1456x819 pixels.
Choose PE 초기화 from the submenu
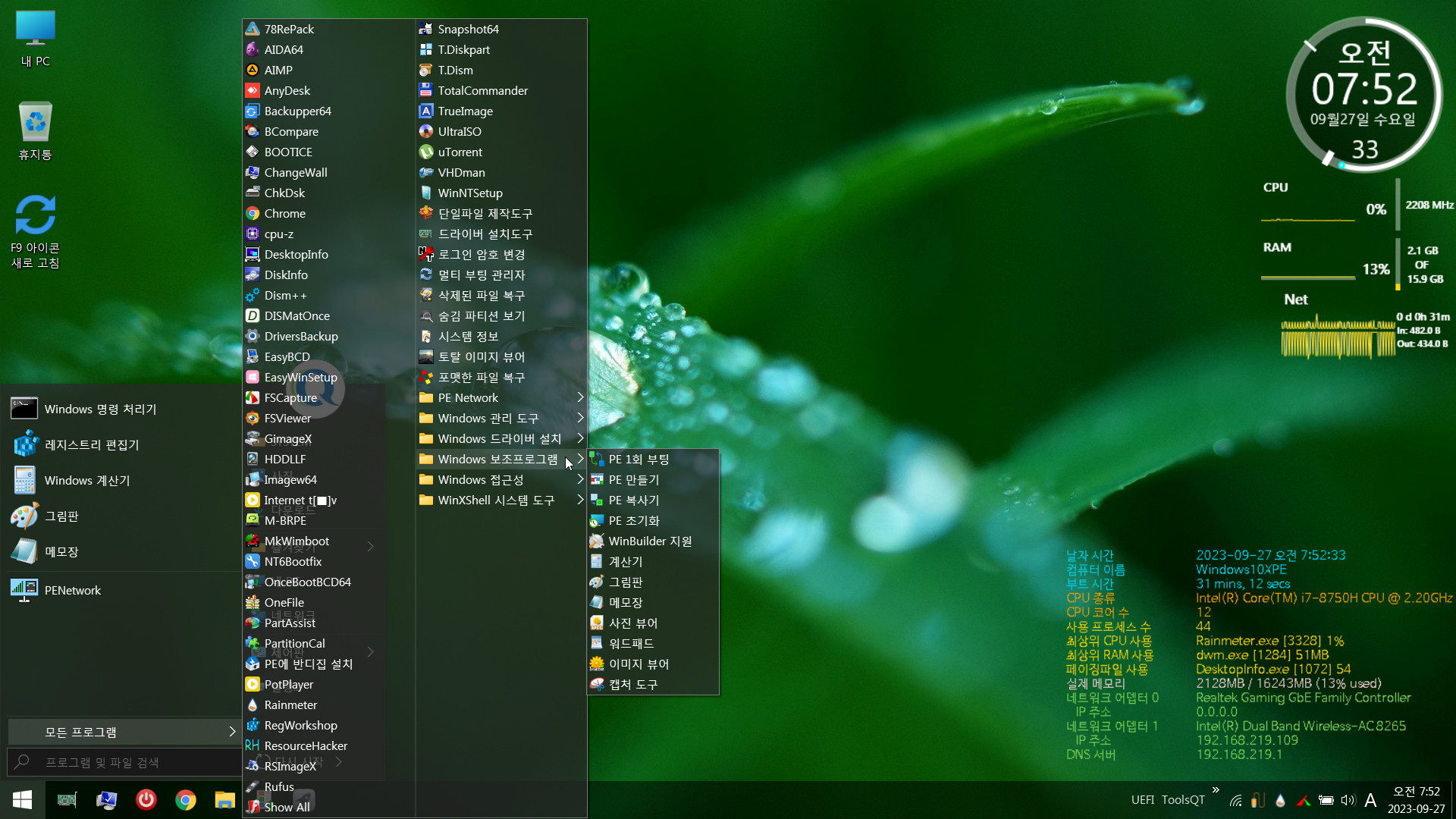(x=653, y=520)
